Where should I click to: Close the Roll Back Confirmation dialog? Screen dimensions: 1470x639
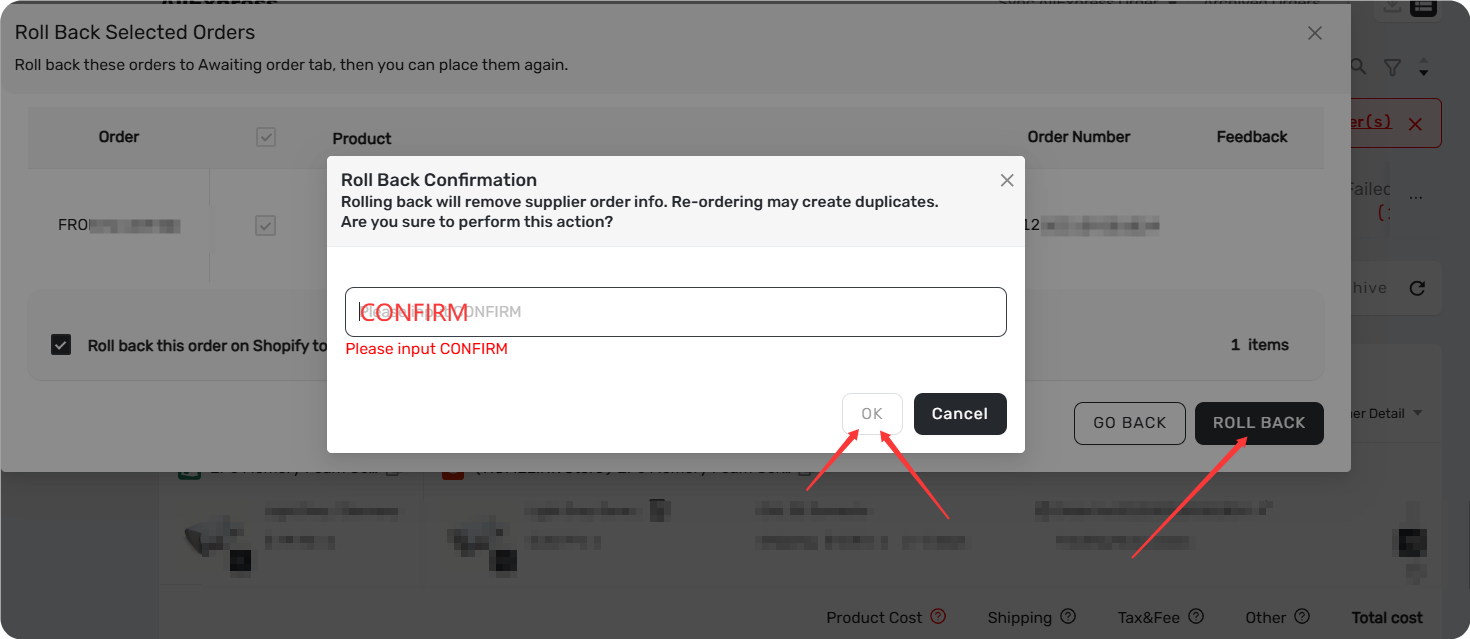pyautogui.click(x=1007, y=180)
